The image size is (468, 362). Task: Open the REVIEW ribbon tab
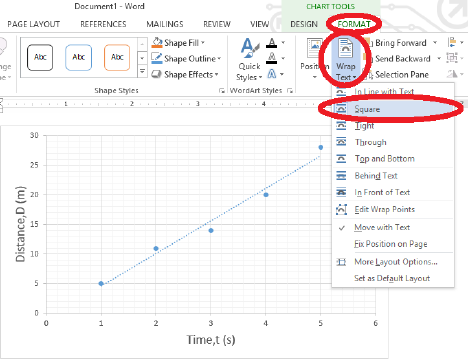[217, 24]
